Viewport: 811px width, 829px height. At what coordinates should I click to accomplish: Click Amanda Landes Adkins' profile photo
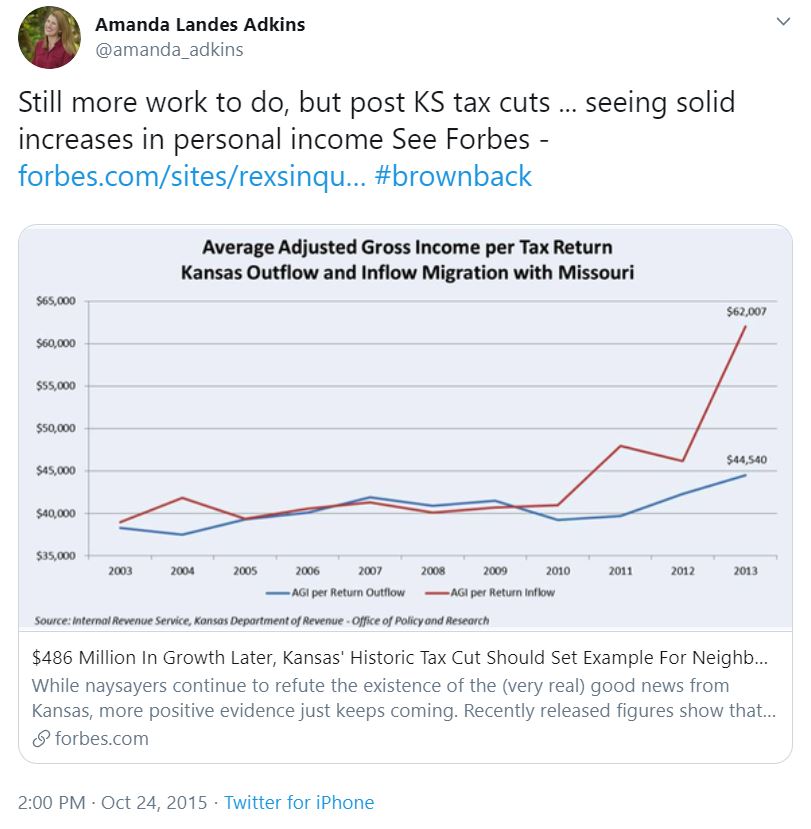click(x=49, y=37)
